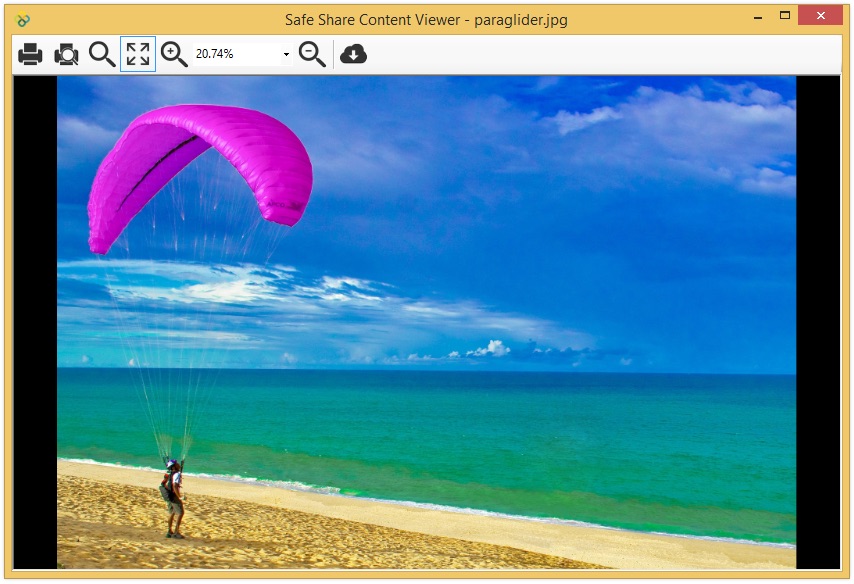This screenshot has height=584, width=854.
Task: Click the title bar showing paraglider.jpg
Action: coord(425,18)
